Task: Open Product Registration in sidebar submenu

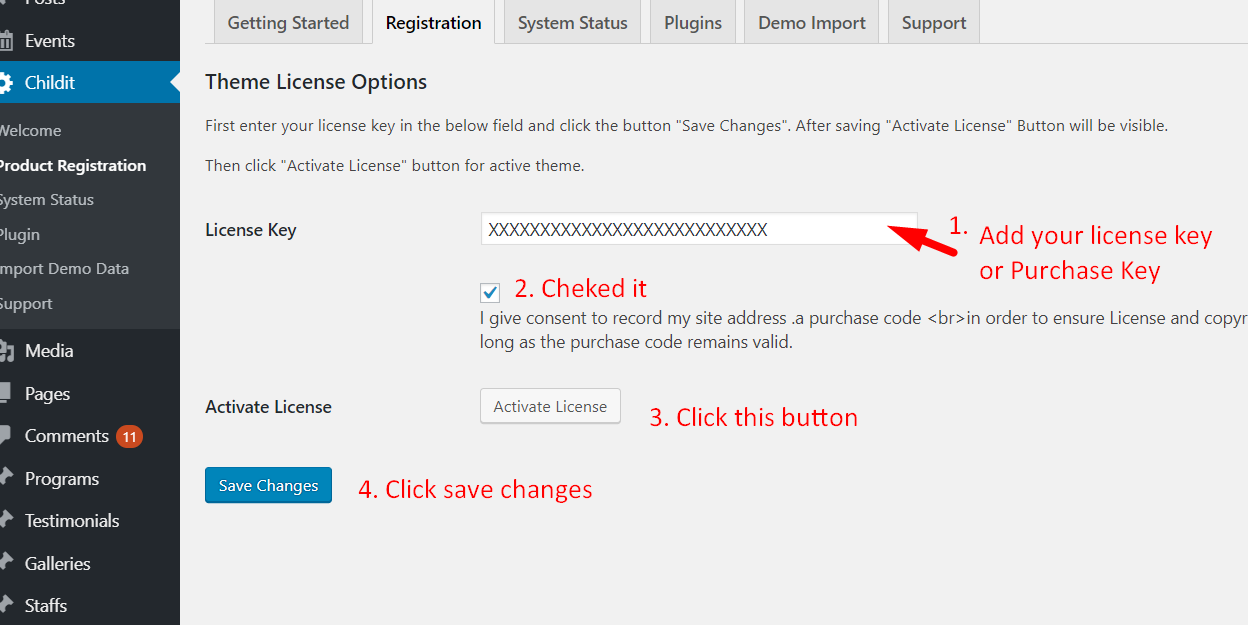Action: coord(72,166)
